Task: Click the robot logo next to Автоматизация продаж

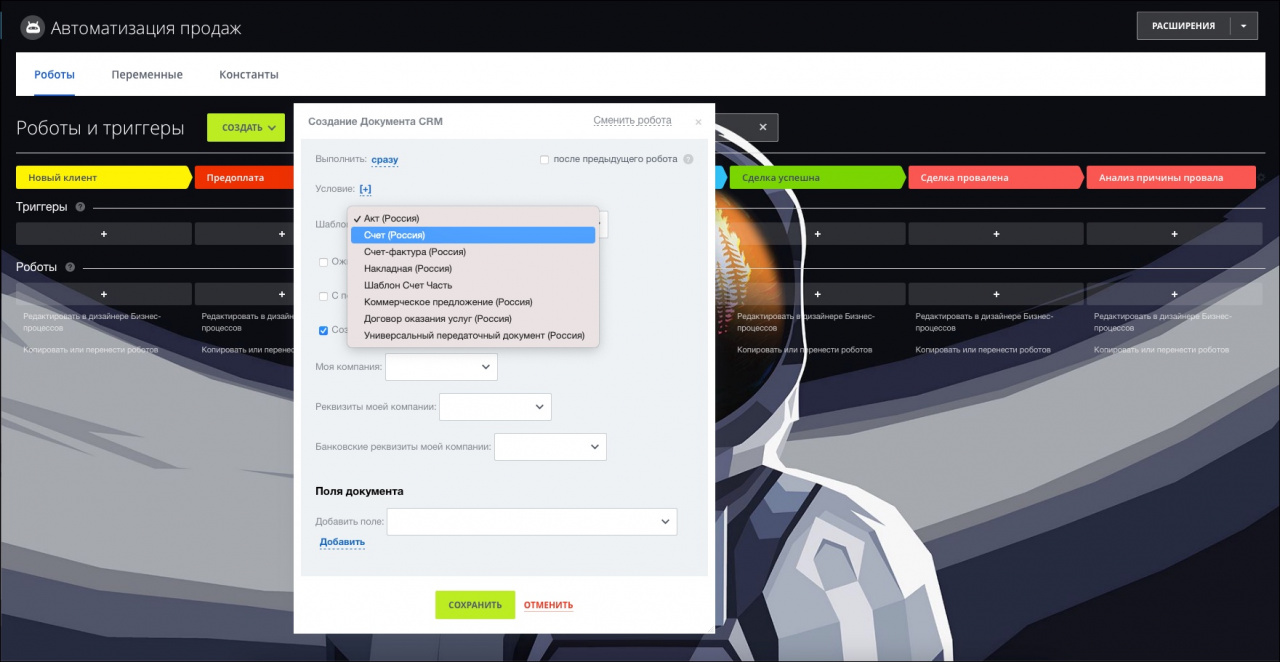Action: click(x=33, y=27)
